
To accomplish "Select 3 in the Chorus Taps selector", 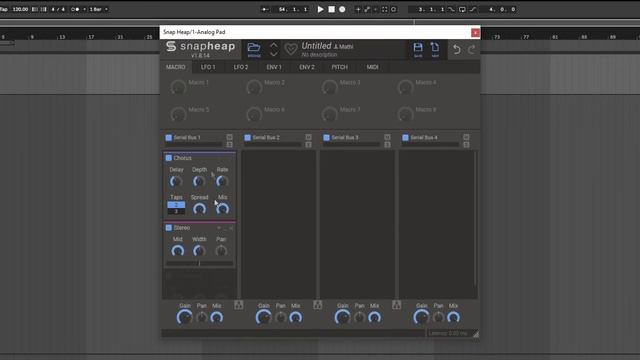I will 176,211.
